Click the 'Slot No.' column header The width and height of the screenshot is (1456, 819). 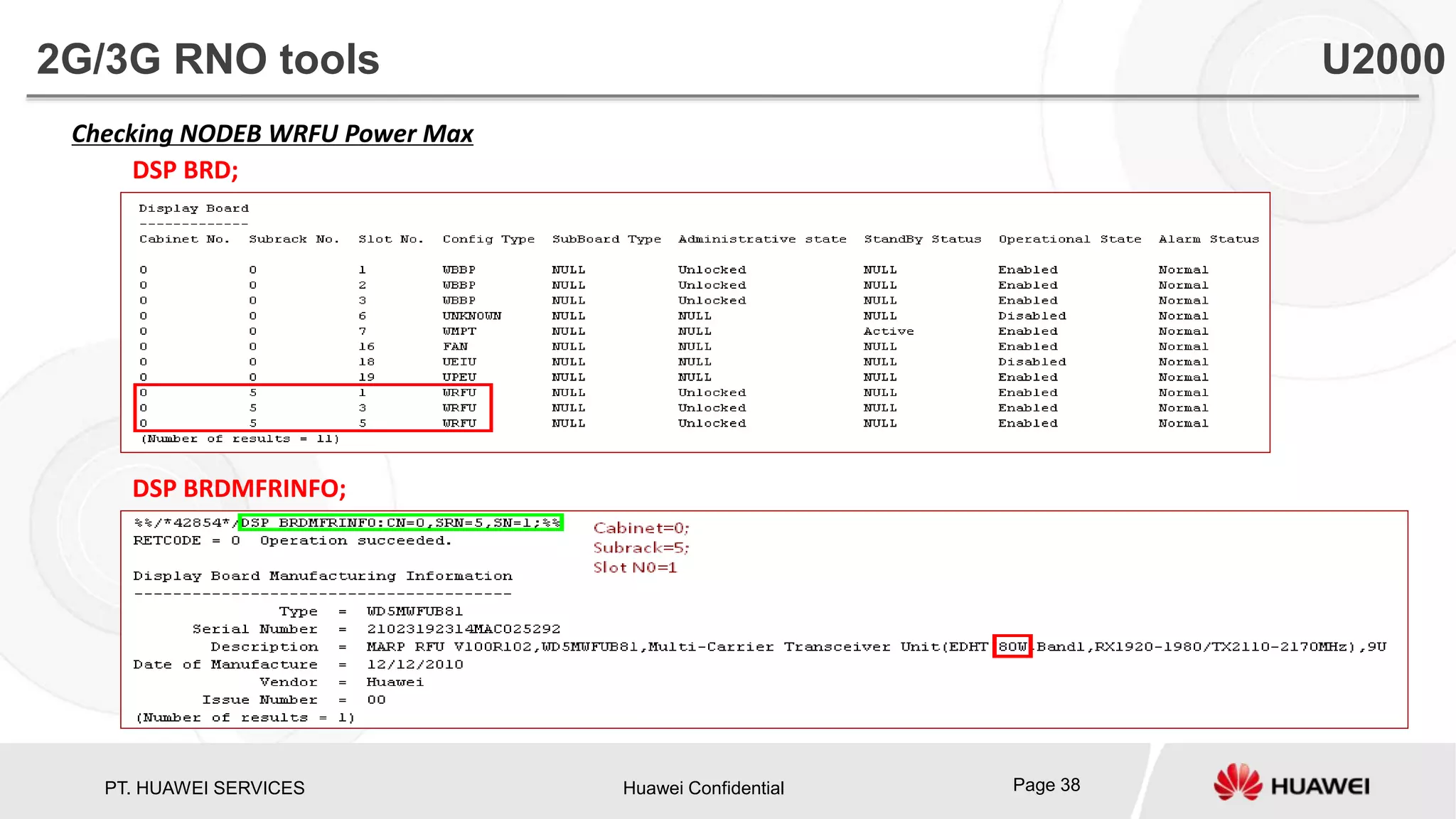(x=391, y=239)
